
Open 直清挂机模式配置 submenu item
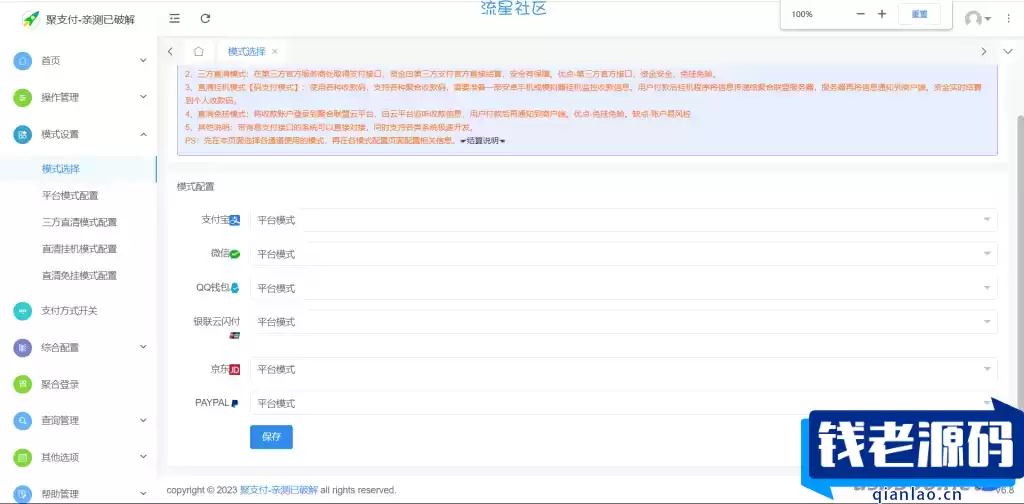point(78,249)
